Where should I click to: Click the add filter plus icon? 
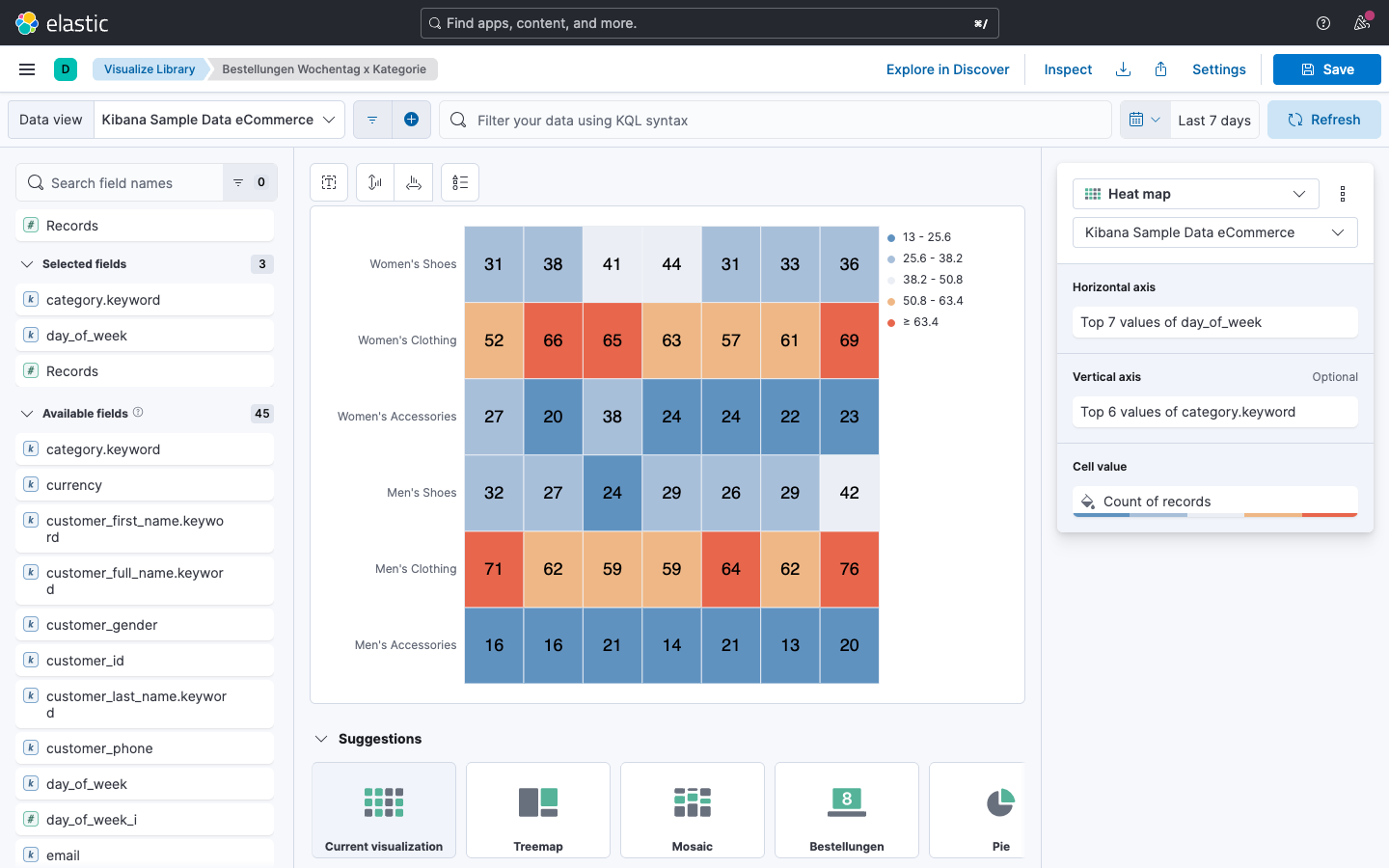coord(411,120)
